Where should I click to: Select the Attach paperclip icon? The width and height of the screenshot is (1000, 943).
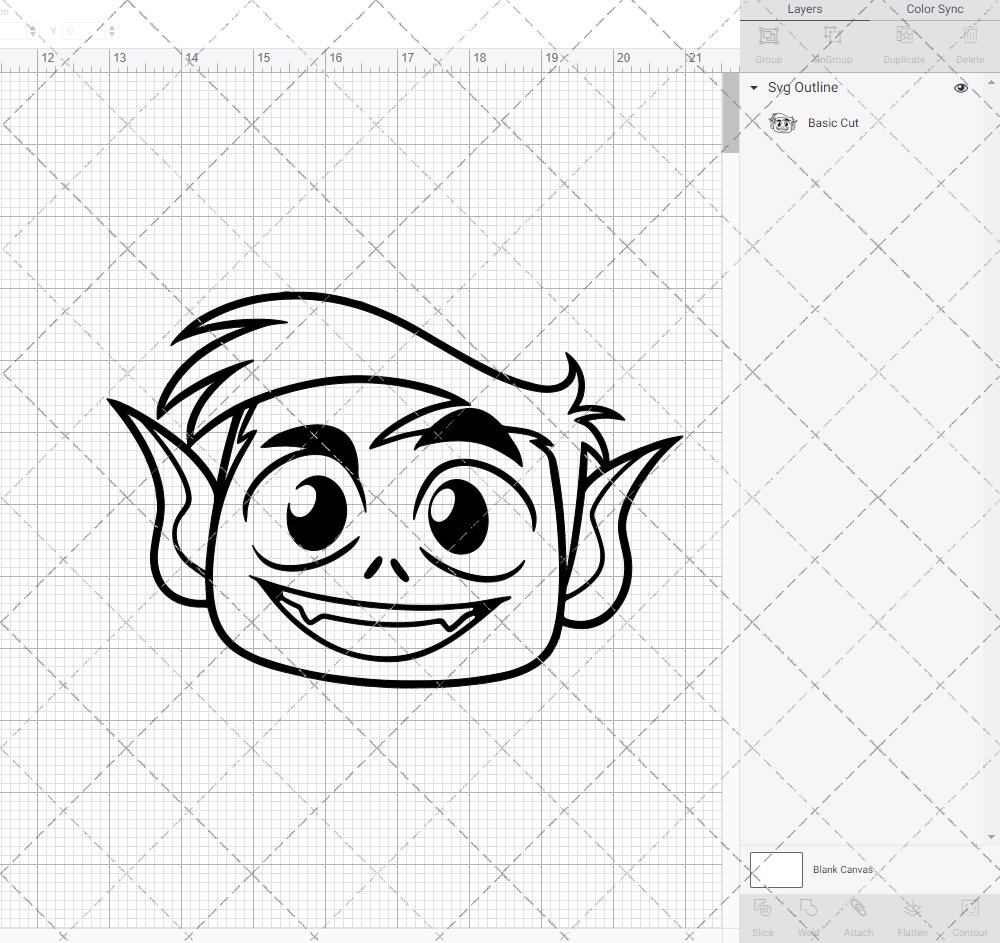tap(858, 912)
